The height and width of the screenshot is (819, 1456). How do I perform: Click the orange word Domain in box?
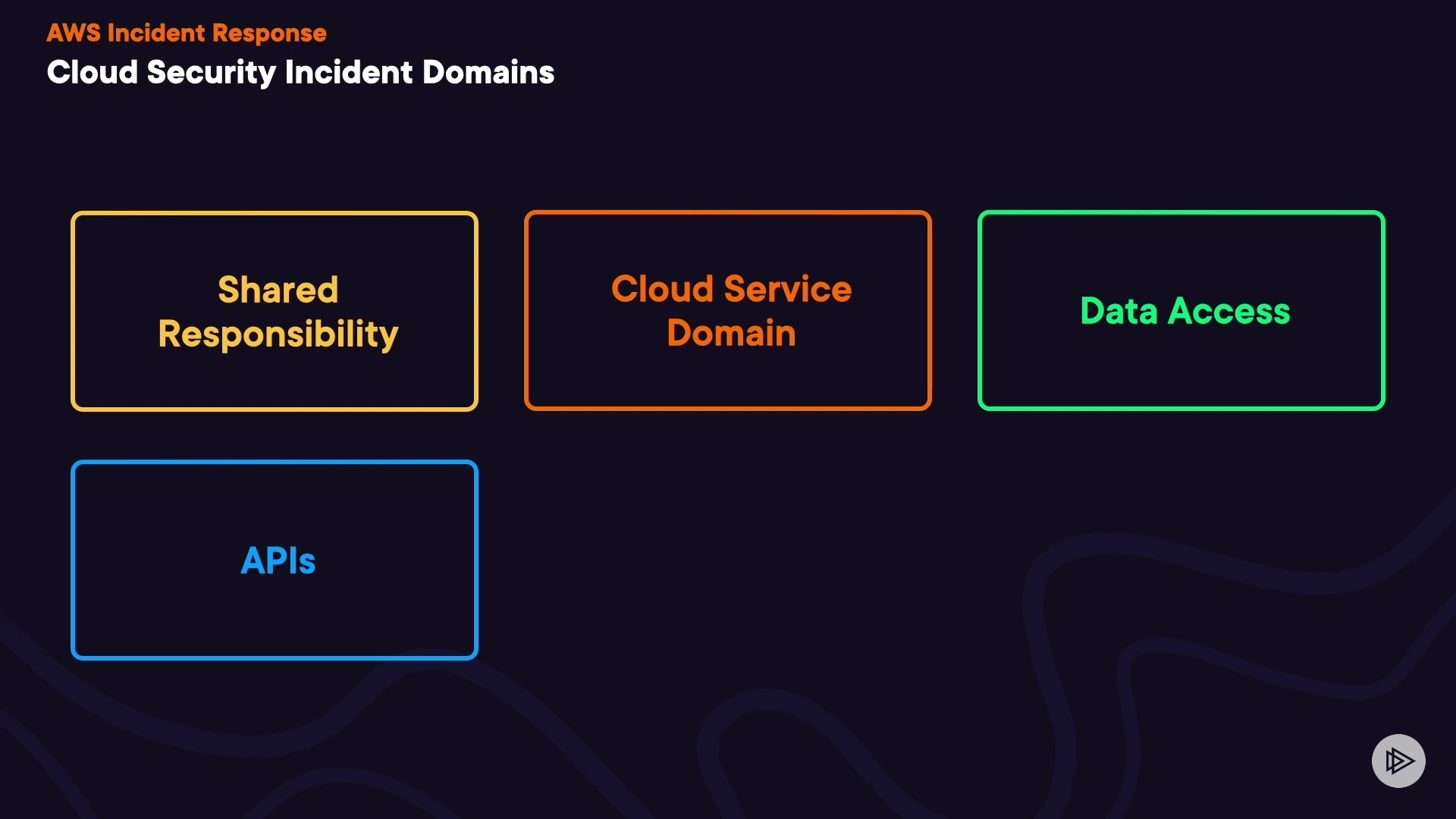point(731,333)
